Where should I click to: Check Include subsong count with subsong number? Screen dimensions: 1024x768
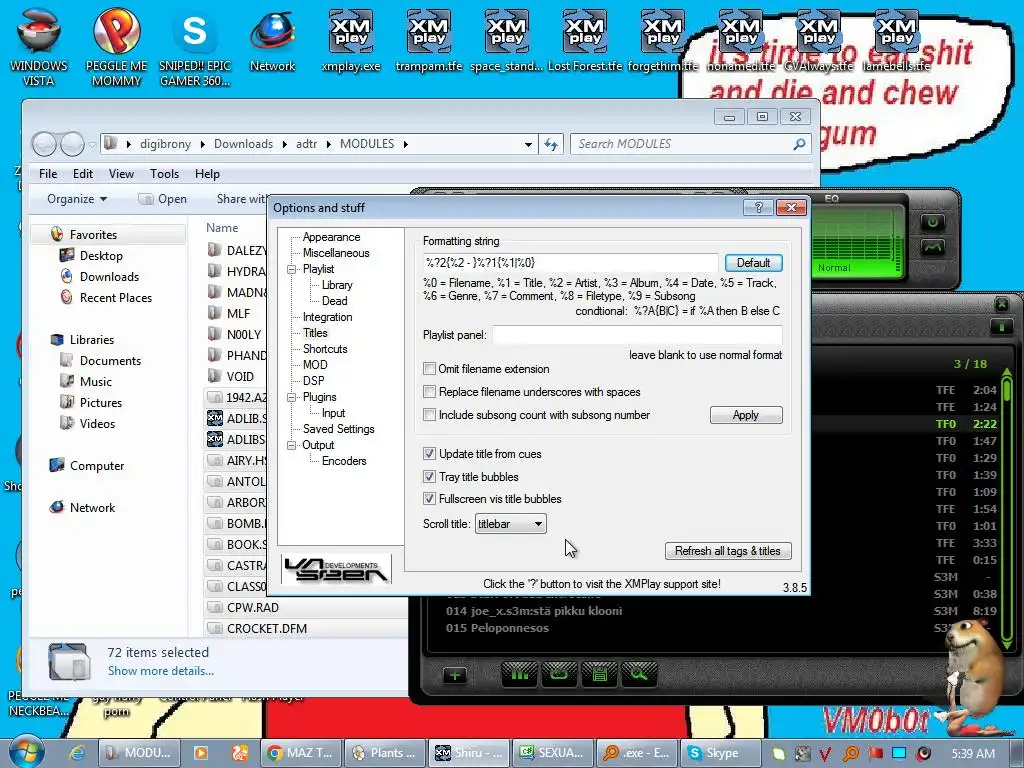coord(429,415)
